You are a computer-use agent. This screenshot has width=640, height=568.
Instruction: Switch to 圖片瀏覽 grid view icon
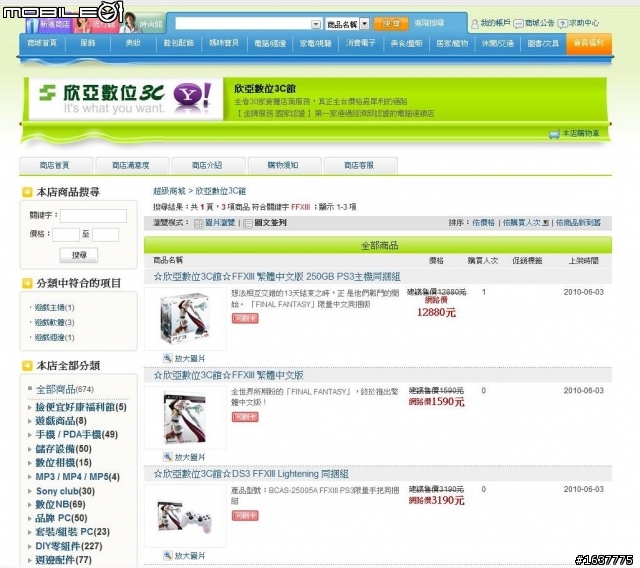pyautogui.click(x=198, y=223)
